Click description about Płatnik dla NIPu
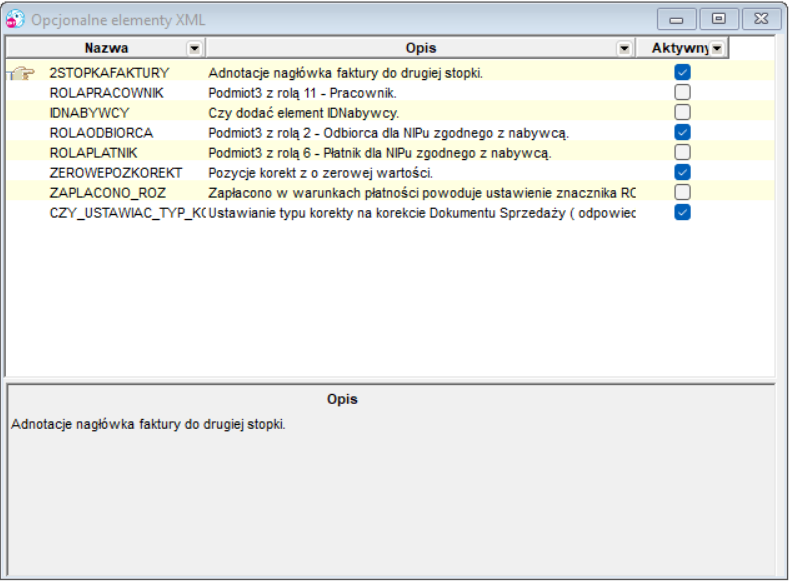This screenshot has width=790, height=582. pos(380,153)
